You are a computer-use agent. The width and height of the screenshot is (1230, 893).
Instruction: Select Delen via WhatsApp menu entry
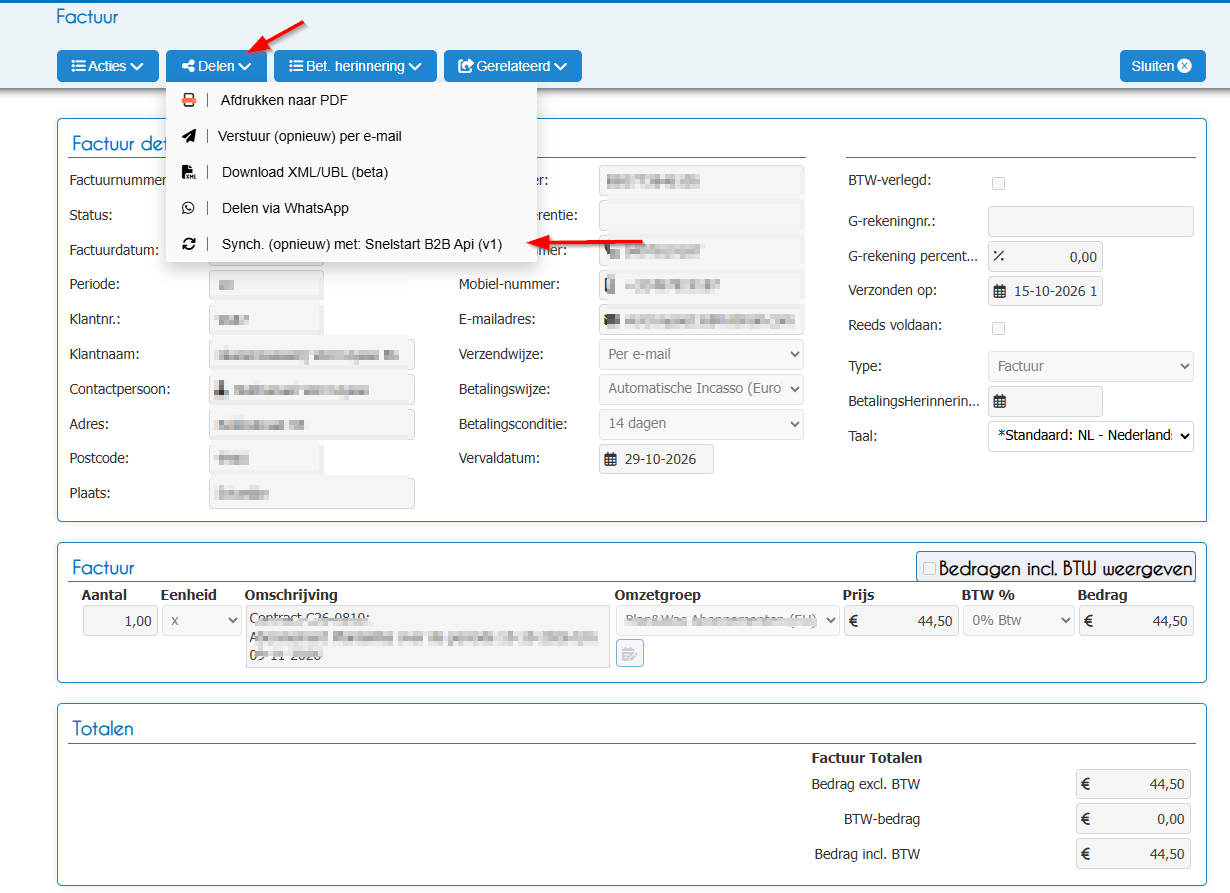(x=351, y=208)
